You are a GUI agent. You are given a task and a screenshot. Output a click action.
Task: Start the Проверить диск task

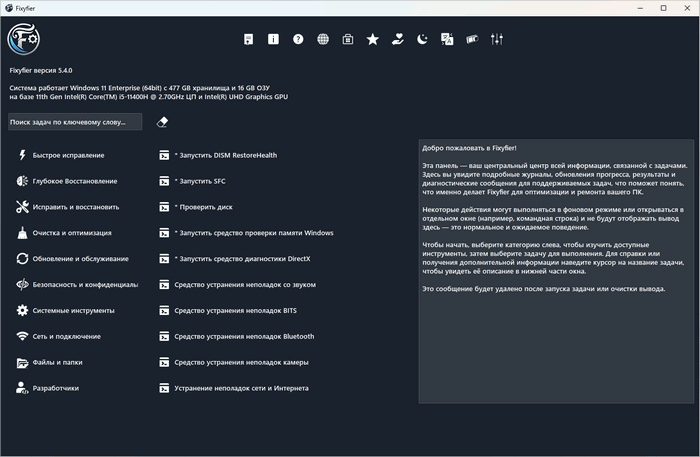[x=204, y=207]
